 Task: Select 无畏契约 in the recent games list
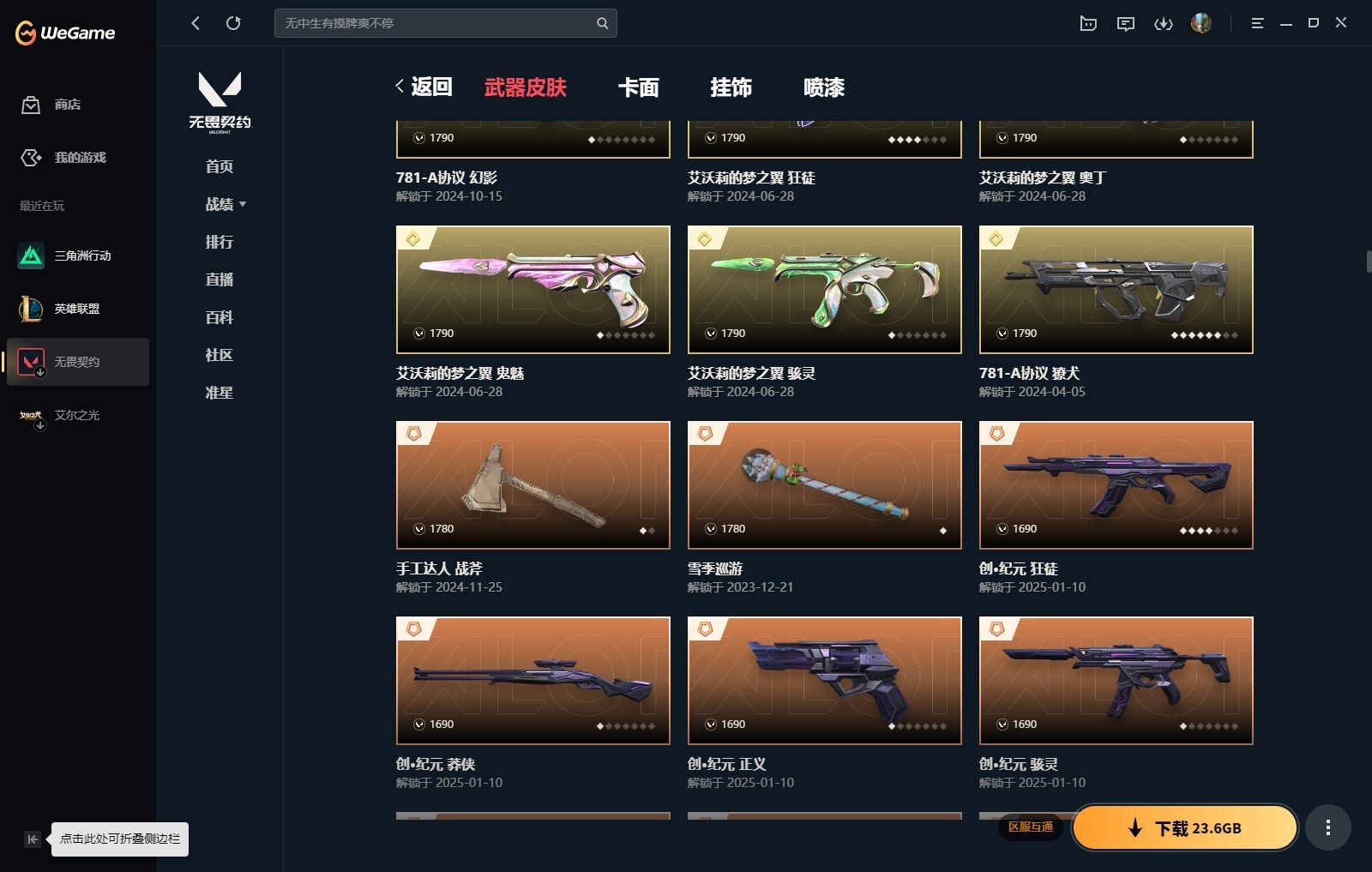coord(78,362)
